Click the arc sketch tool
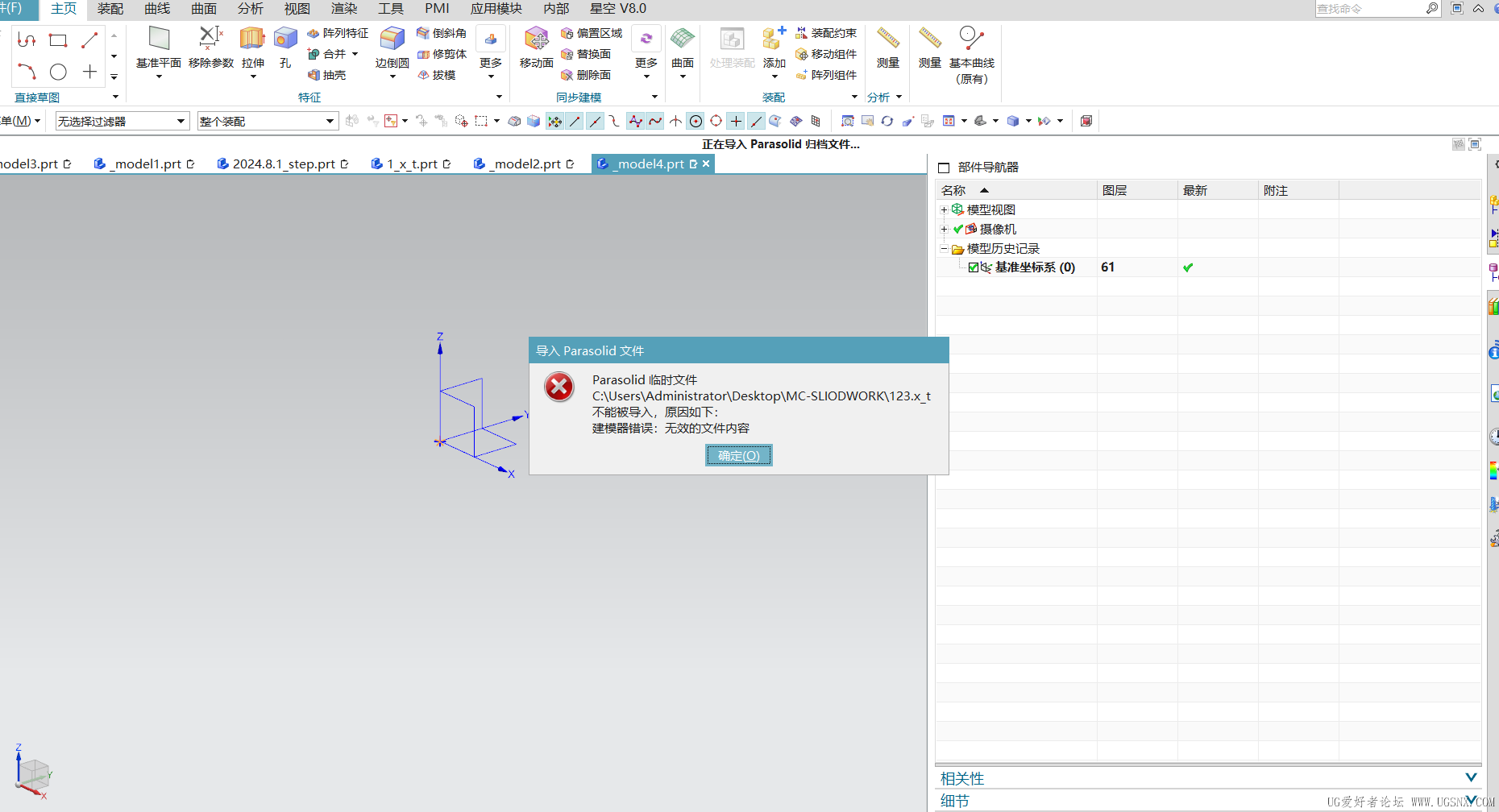This screenshot has height=812, width=1499. click(x=27, y=72)
